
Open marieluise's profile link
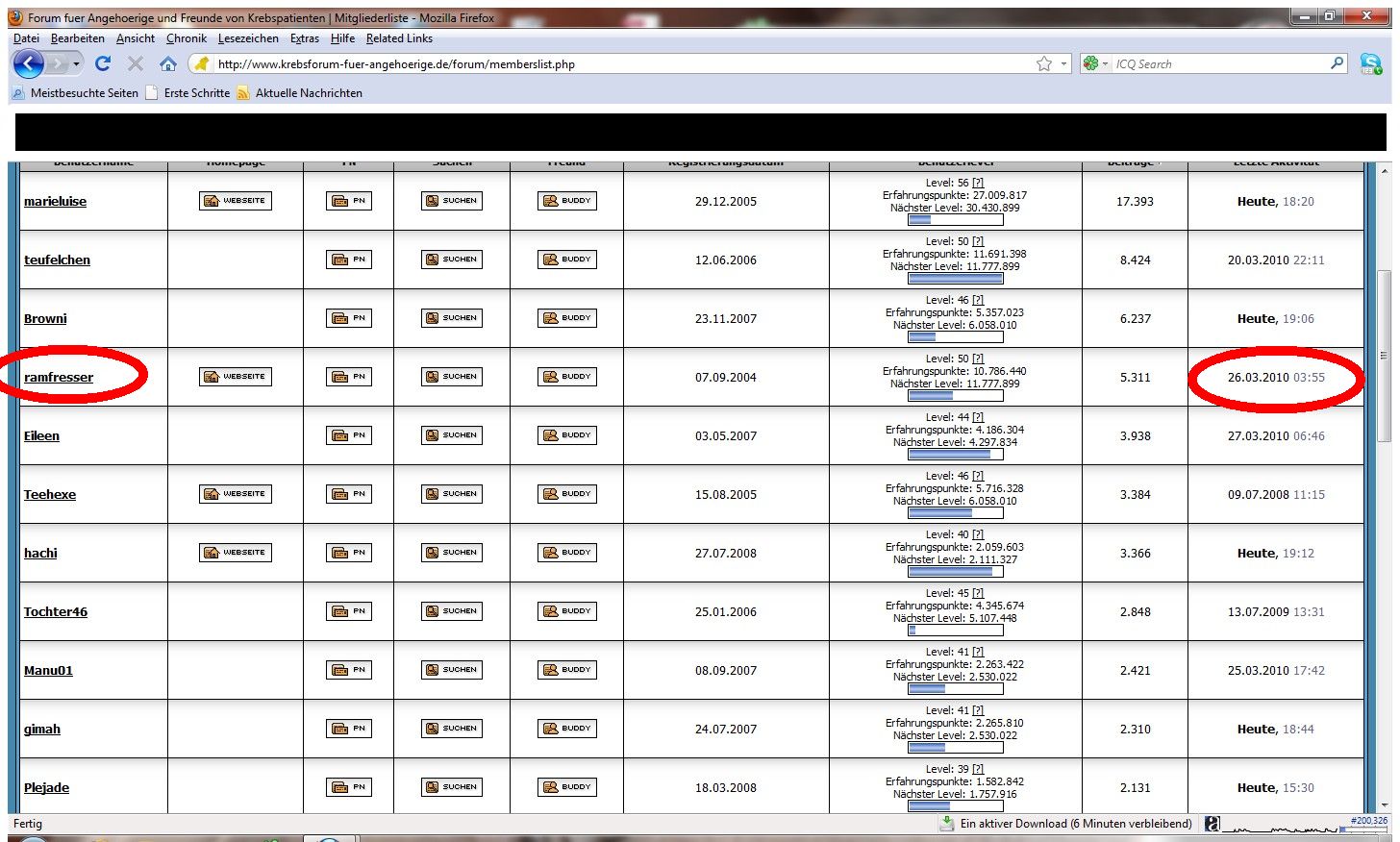[x=55, y=202]
